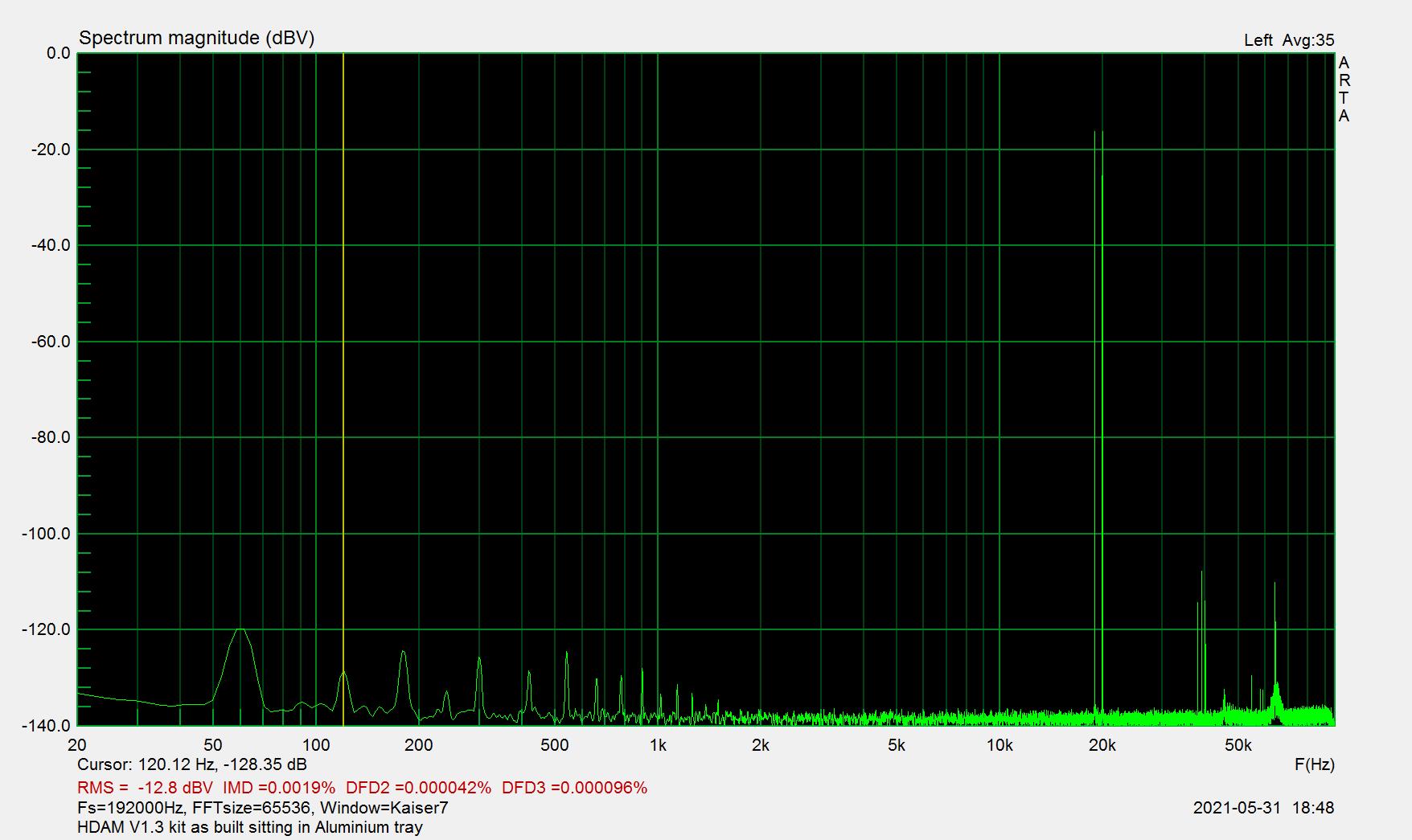Click the 'HDAM V1.3 kit as built' caption
This screenshot has width=1412, height=840.
click(250, 827)
